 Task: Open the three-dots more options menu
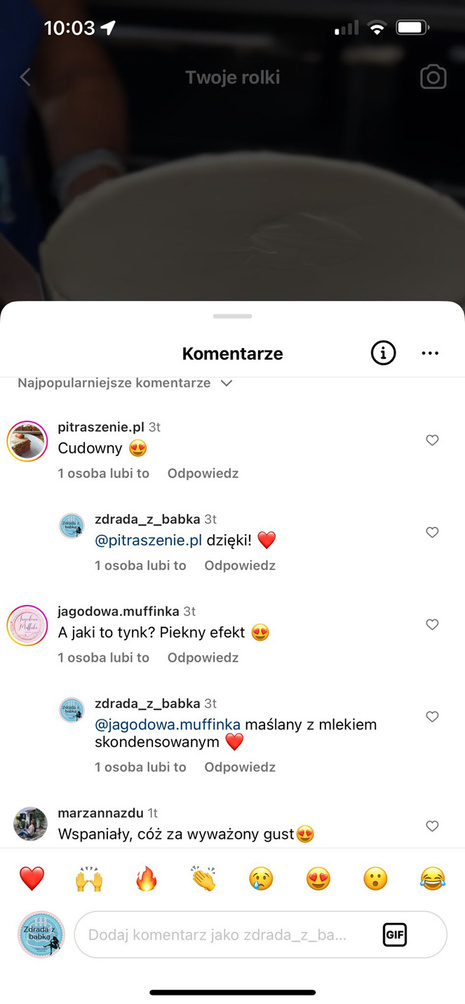pyautogui.click(x=430, y=353)
